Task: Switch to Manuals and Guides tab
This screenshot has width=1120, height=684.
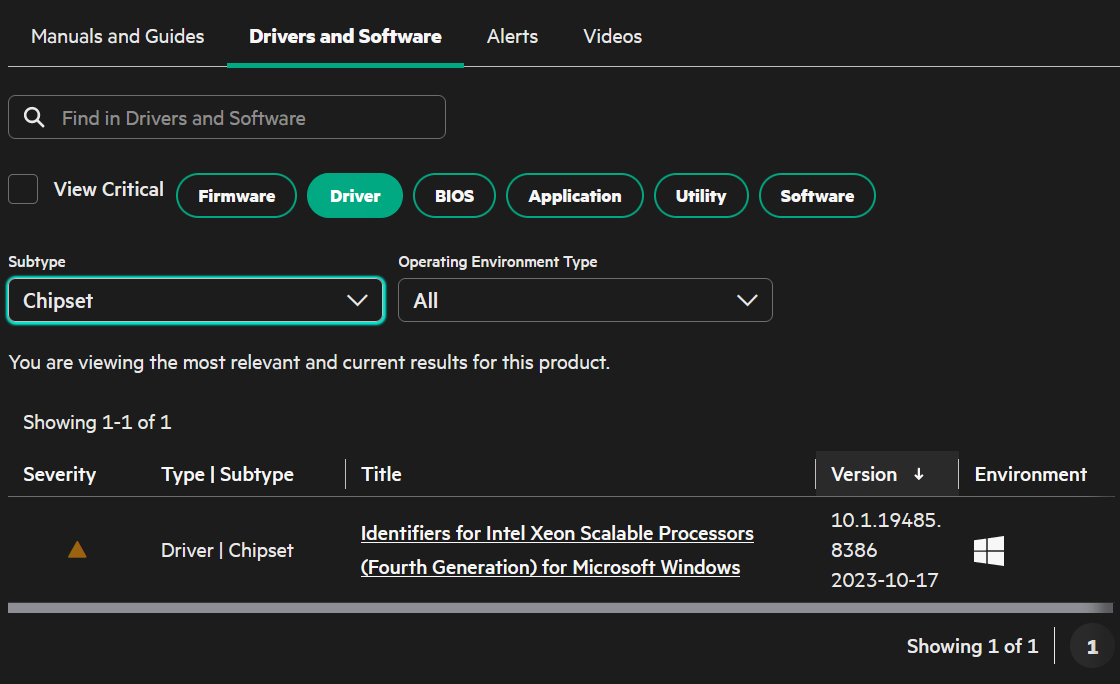Action: (118, 36)
